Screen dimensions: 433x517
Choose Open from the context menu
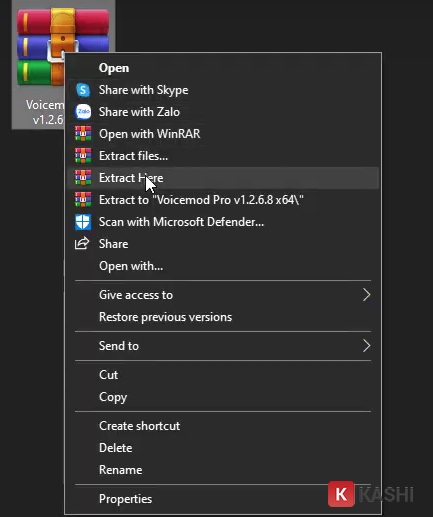[223, 68]
